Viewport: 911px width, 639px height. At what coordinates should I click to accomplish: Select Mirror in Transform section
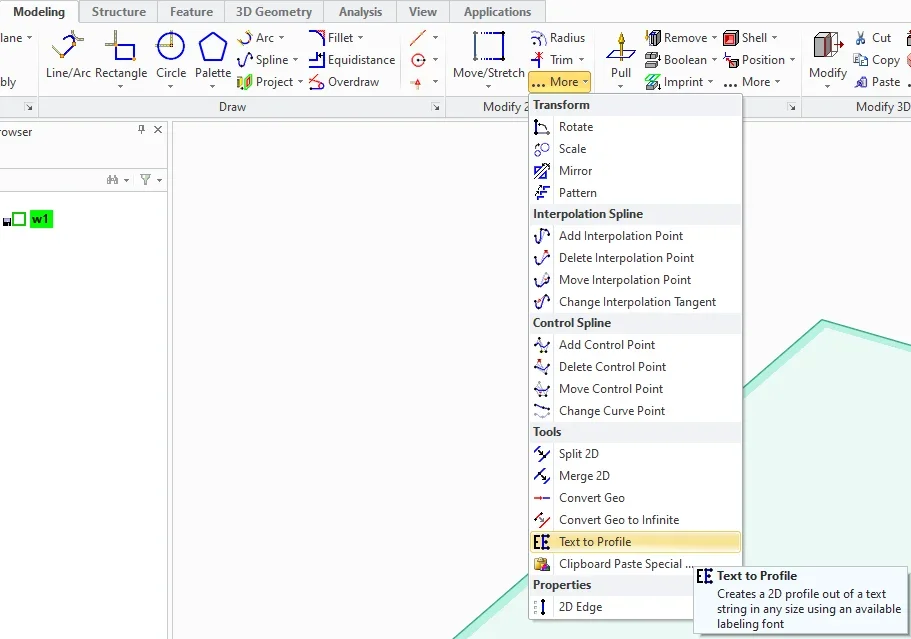(x=575, y=171)
